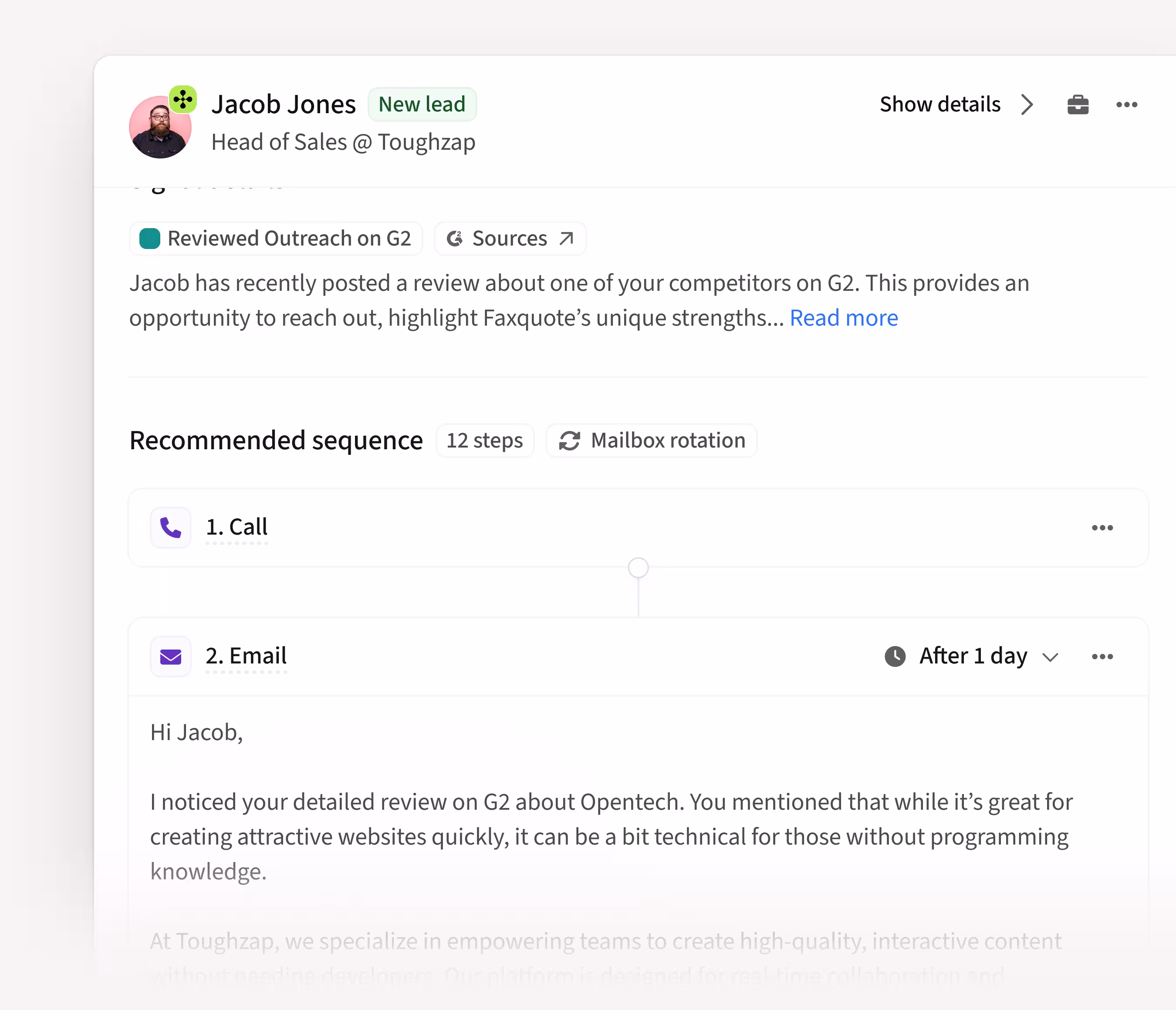The height and width of the screenshot is (1010, 1176).
Task: Open three-dot menu on Email step
Action: pyautogui.click(x=1102, y=656)
